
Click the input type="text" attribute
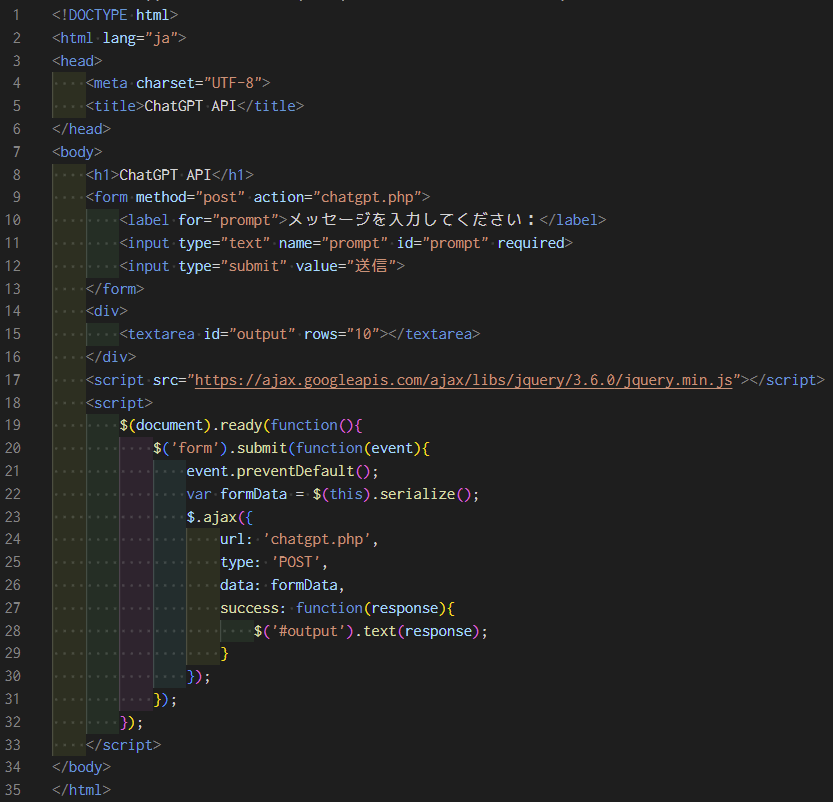224,243
